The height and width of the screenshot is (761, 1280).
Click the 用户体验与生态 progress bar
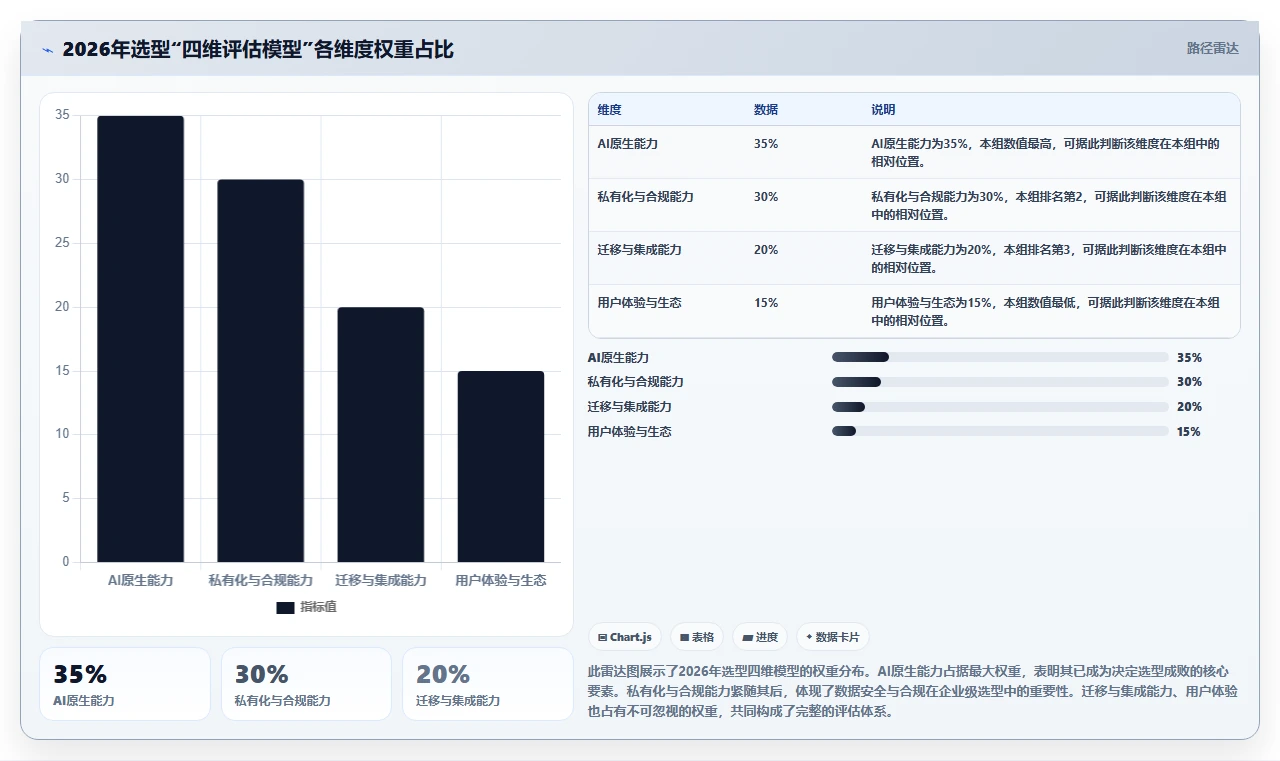(x=1000, y=431)
